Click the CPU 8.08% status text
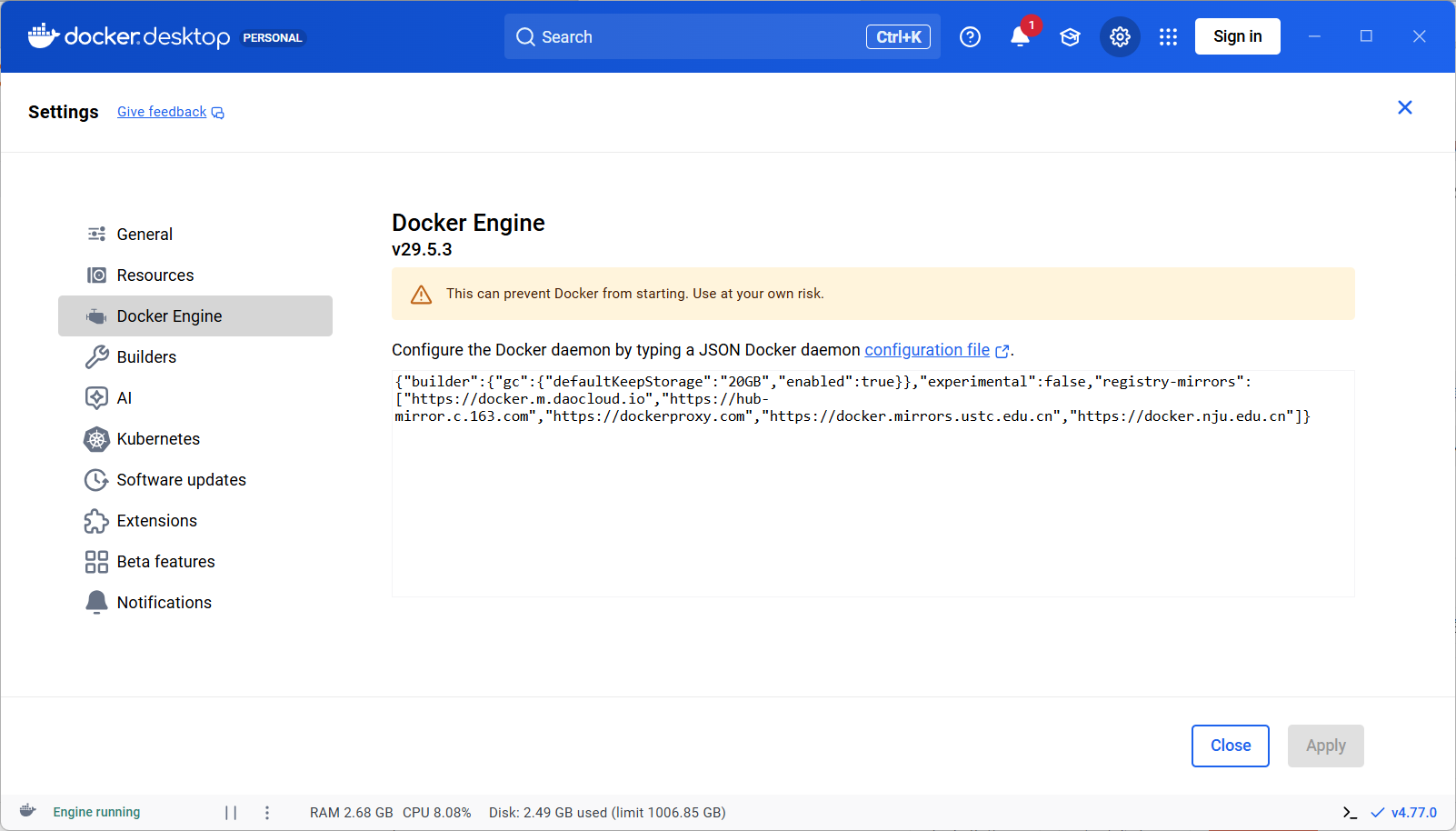The image size is (1456, 831). [437, 812]
